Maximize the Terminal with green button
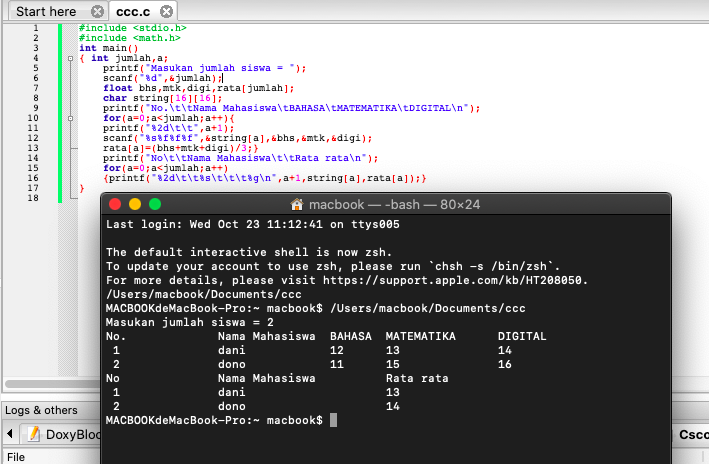 (x=155, y=204)
